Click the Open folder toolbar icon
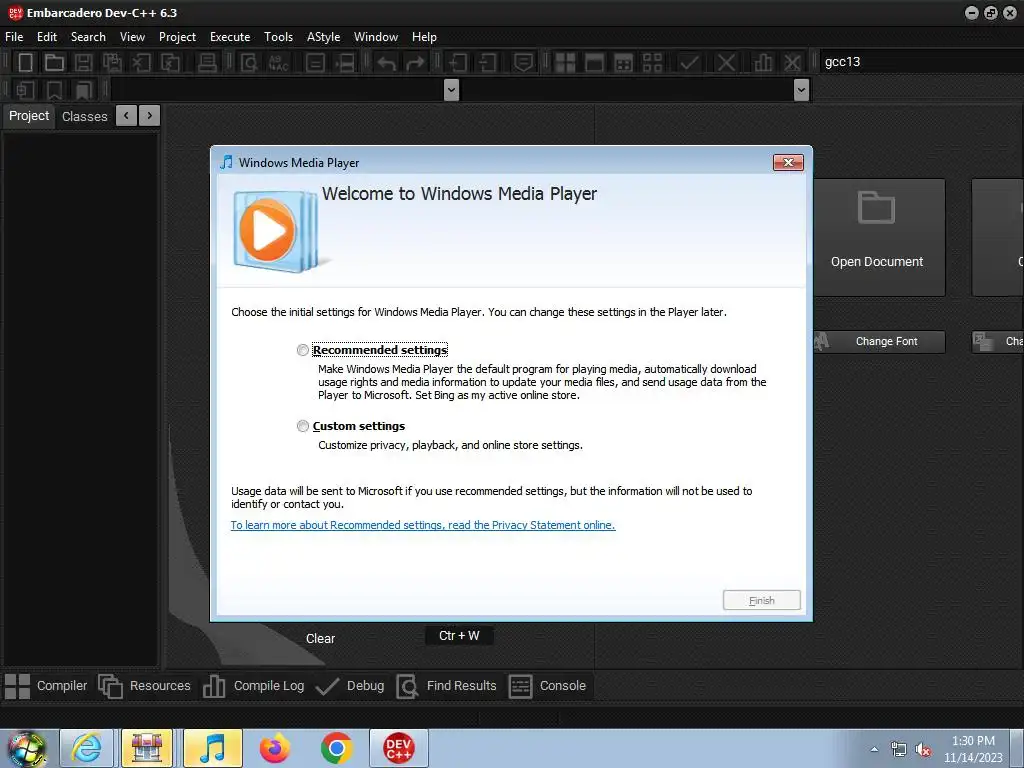 point(54,62)
